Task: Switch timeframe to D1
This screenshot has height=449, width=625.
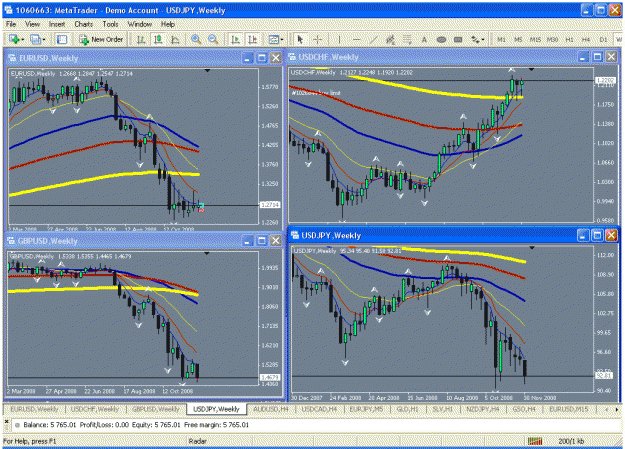Action: pos(603,39)
